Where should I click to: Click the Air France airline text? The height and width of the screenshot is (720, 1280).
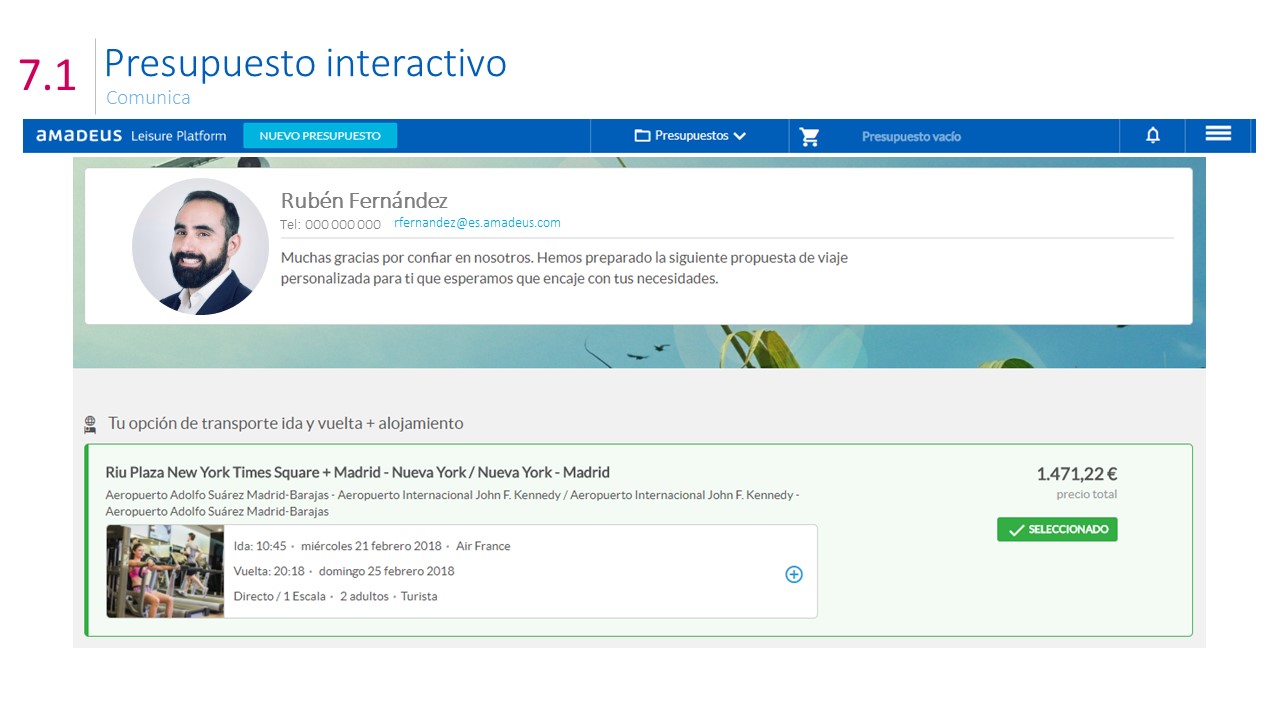click(x=483, y=546)
